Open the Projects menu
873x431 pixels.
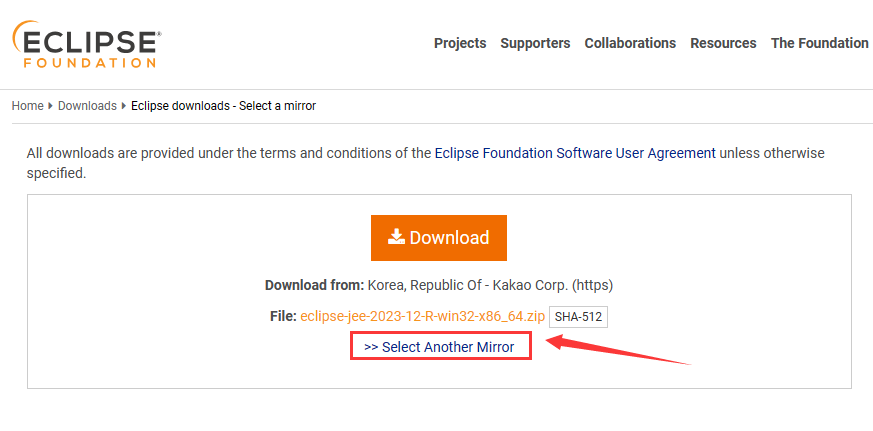(x=460, y=43)
